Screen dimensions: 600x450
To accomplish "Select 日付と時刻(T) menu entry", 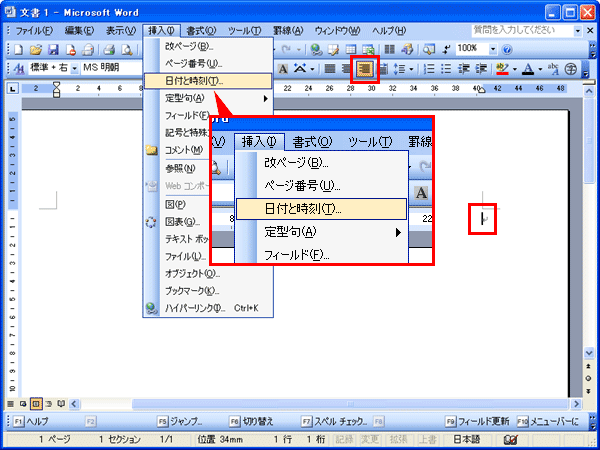I will (x=208, y=81).
